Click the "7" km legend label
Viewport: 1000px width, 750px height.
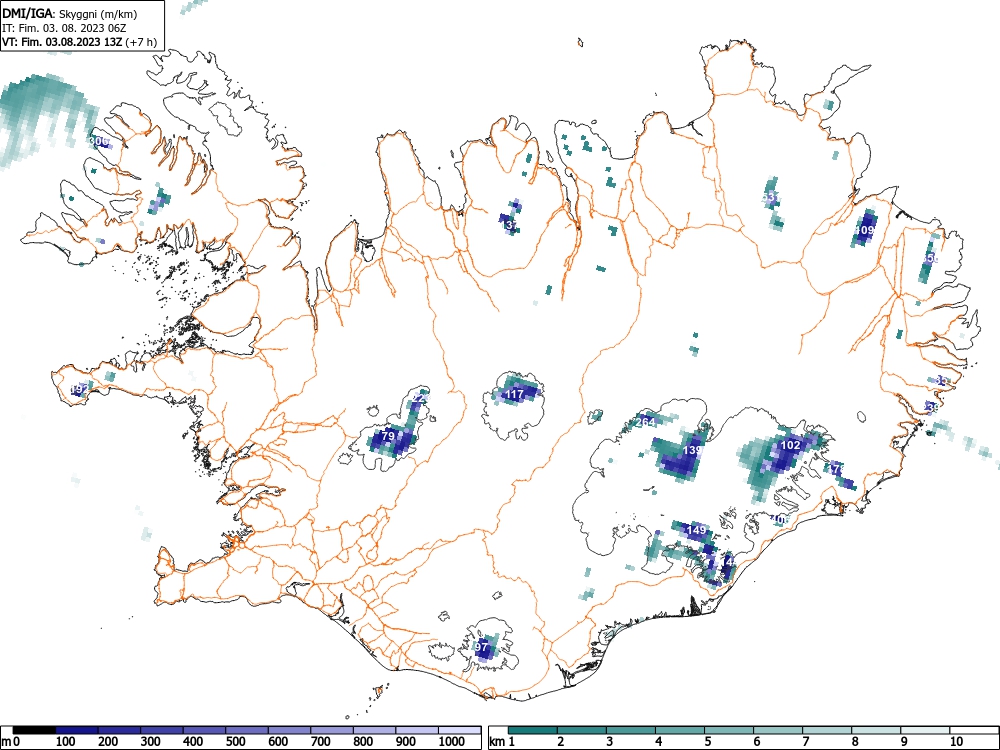(x=805, y=742)
